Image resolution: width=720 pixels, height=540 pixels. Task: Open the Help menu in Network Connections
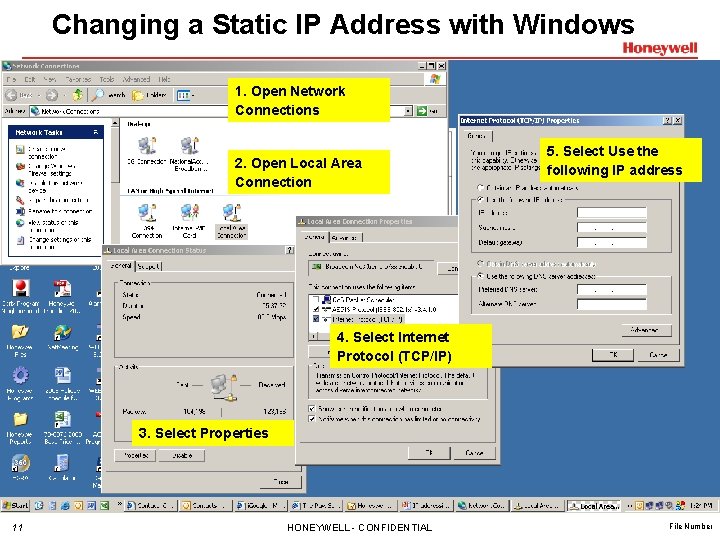click(164, 79)
